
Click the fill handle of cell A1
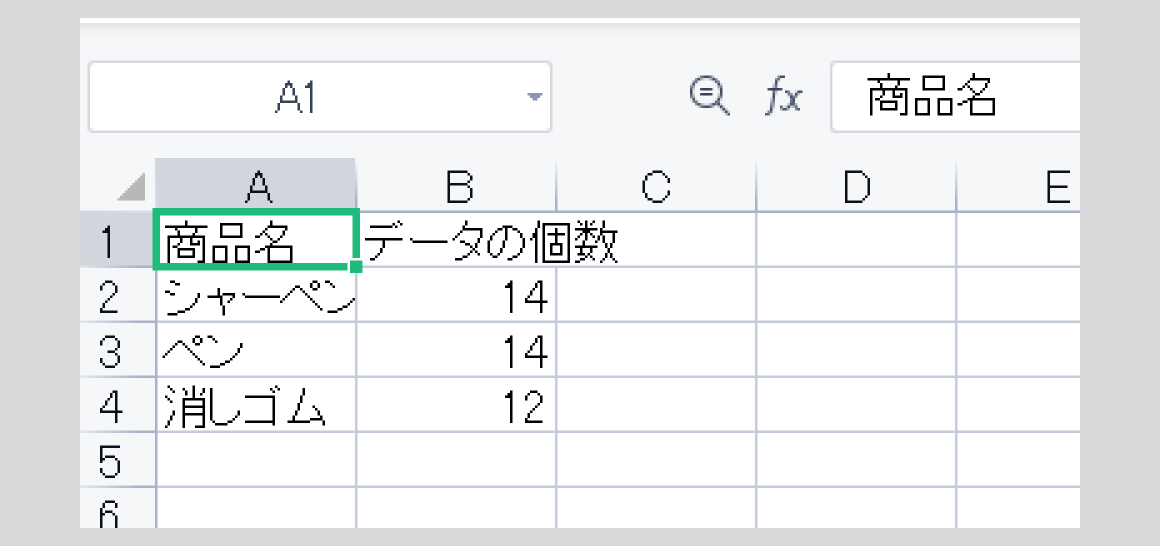[355, 266]
